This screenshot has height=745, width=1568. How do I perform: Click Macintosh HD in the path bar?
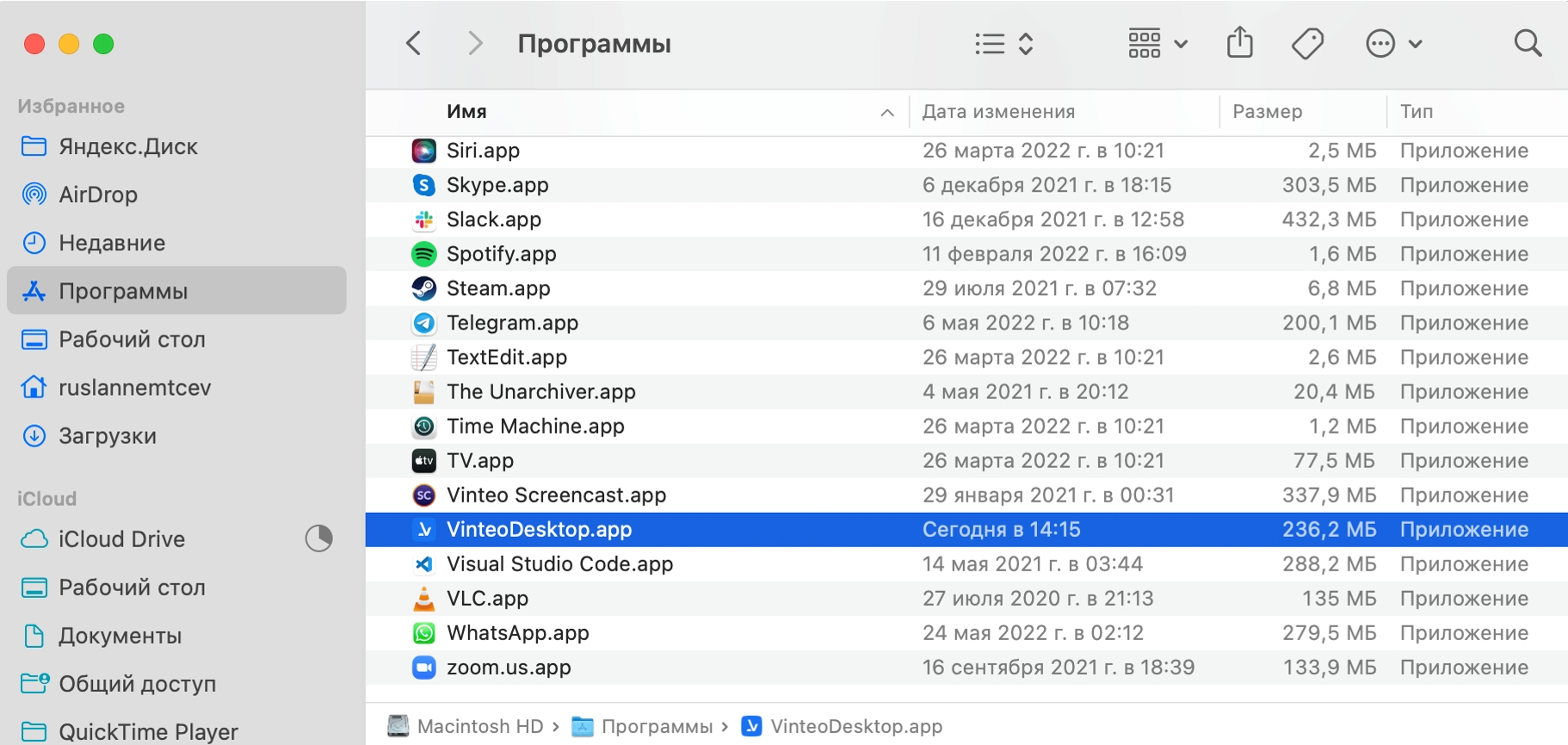click(466, 726)
